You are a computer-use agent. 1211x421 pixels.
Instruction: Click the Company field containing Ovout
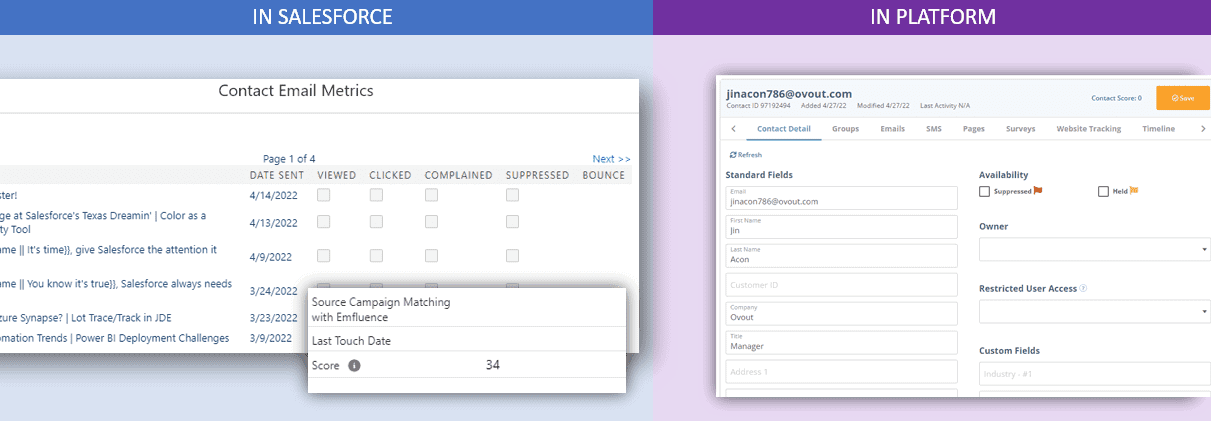tap(843, 314)
